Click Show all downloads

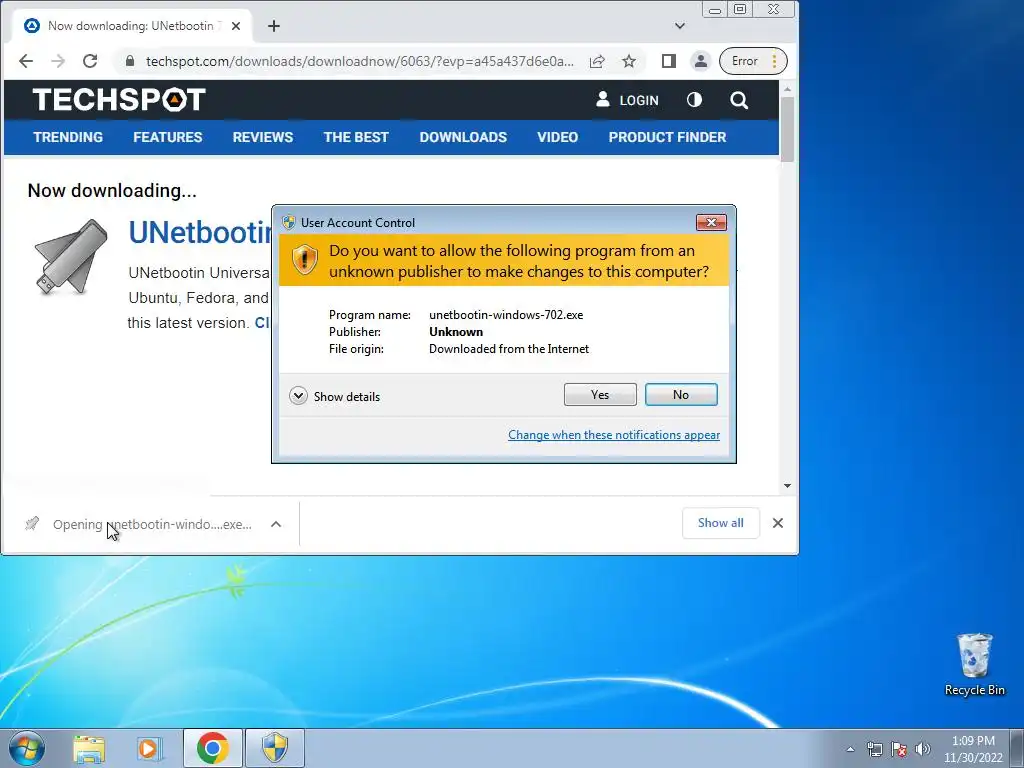click(720, 523)
